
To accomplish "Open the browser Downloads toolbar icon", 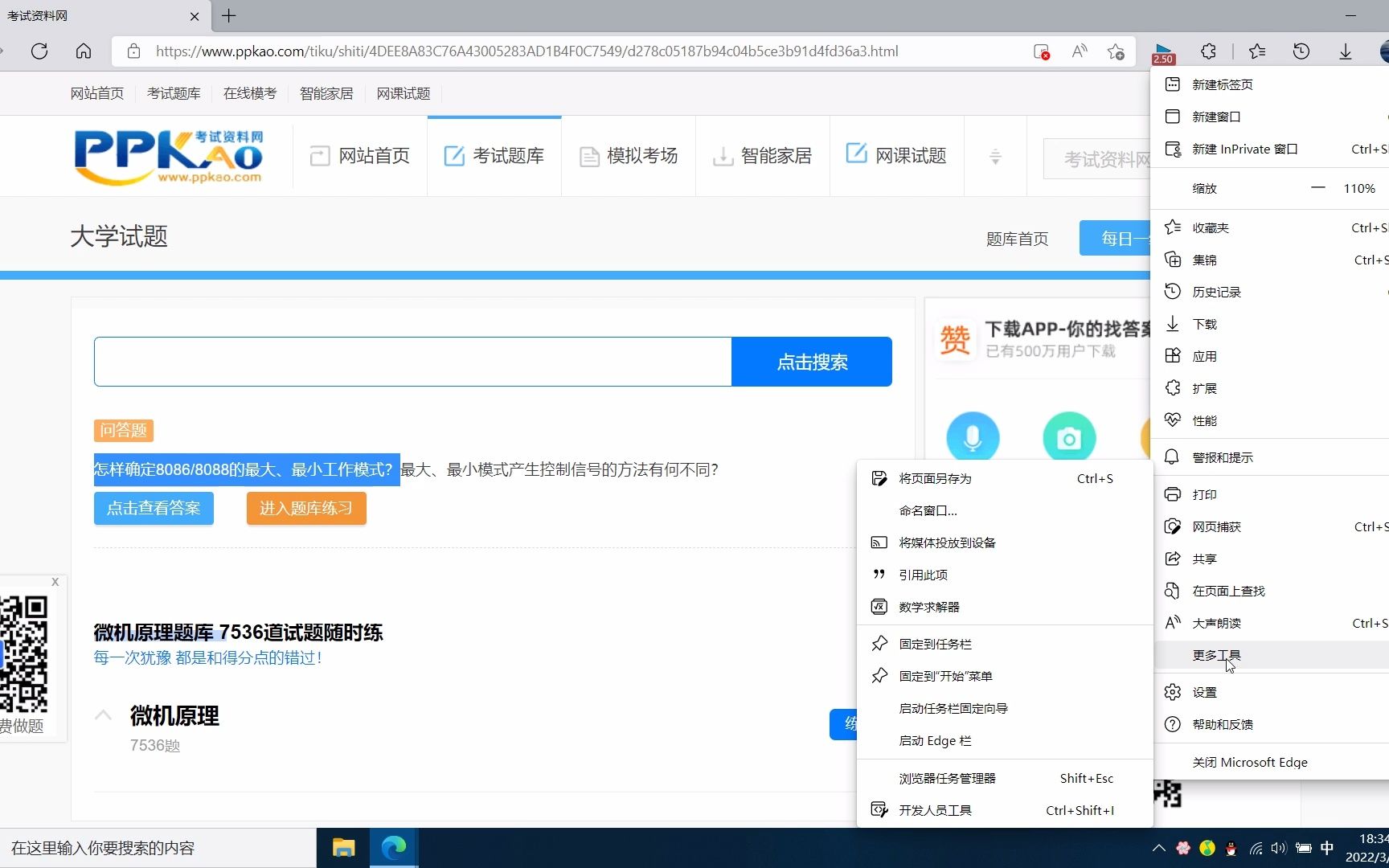I will (x=1345, y=51).
